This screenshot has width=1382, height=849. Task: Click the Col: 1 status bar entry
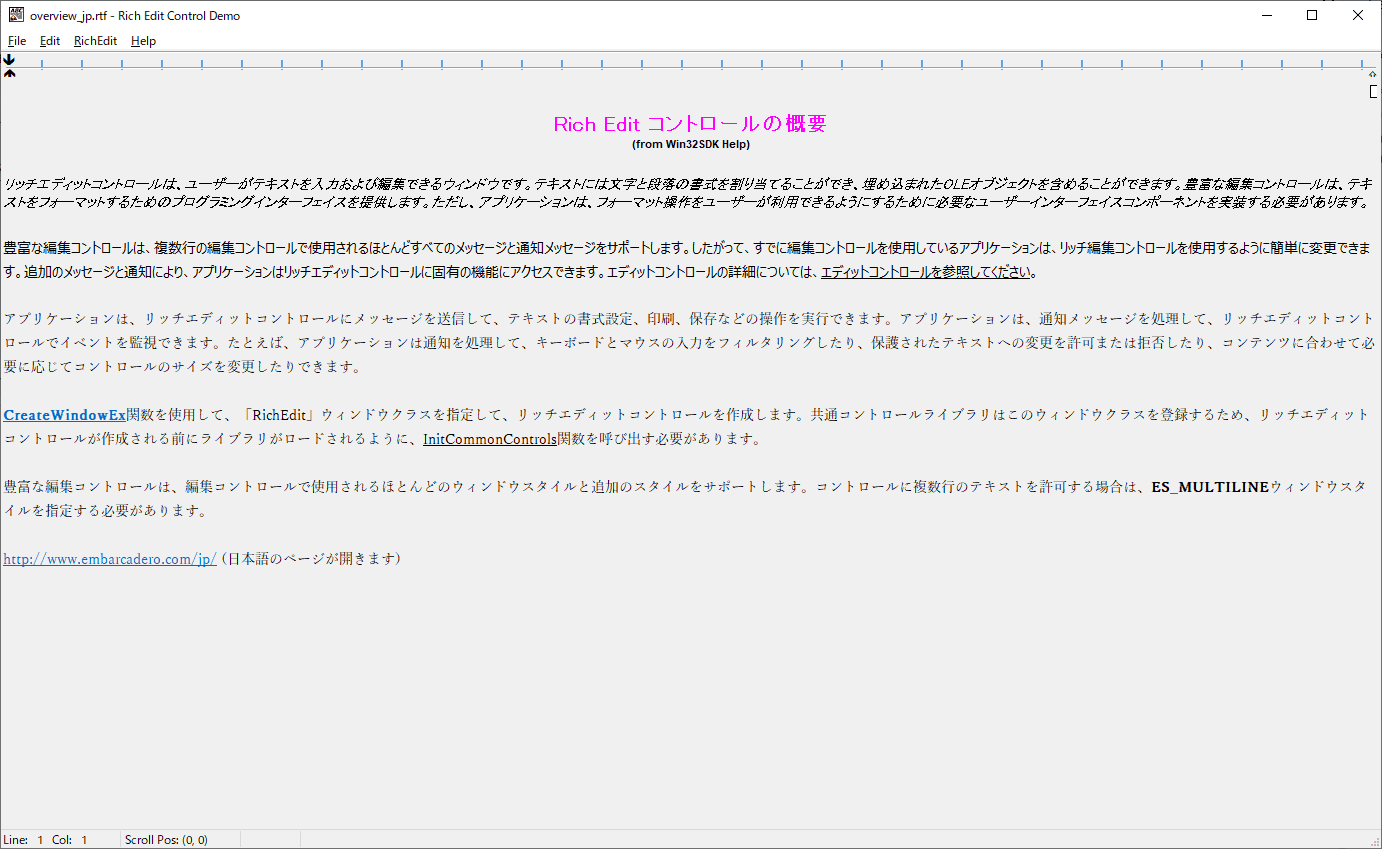click(x=70, y=840)
